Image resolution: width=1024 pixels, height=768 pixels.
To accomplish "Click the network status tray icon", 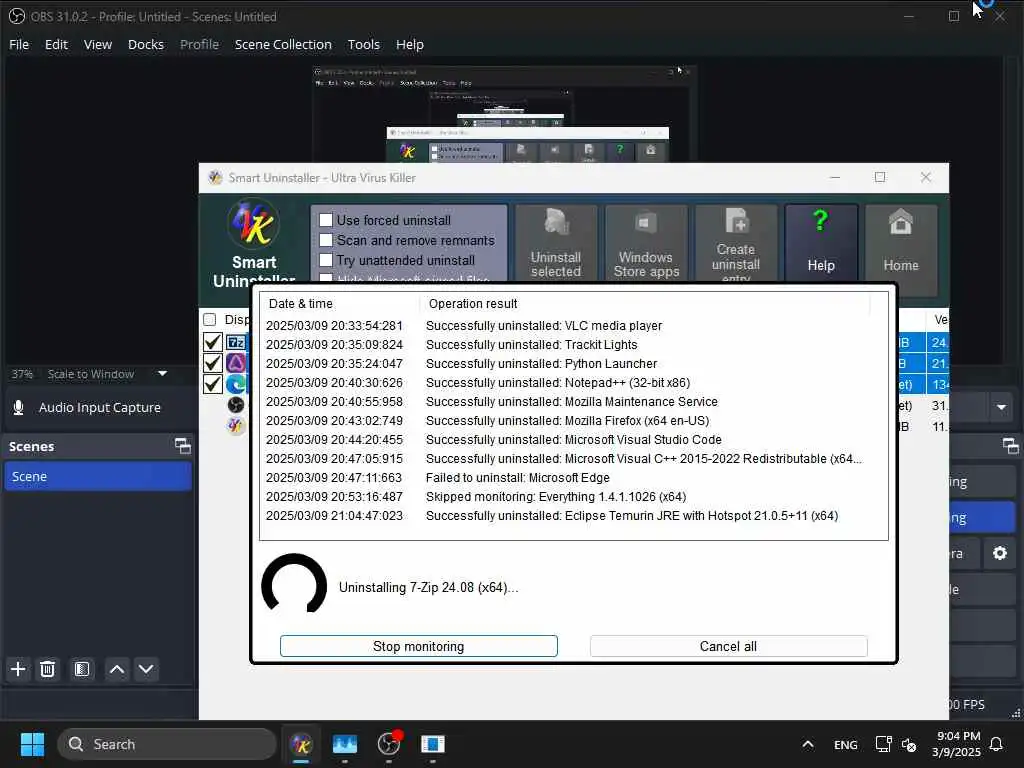I will [883, 744].
